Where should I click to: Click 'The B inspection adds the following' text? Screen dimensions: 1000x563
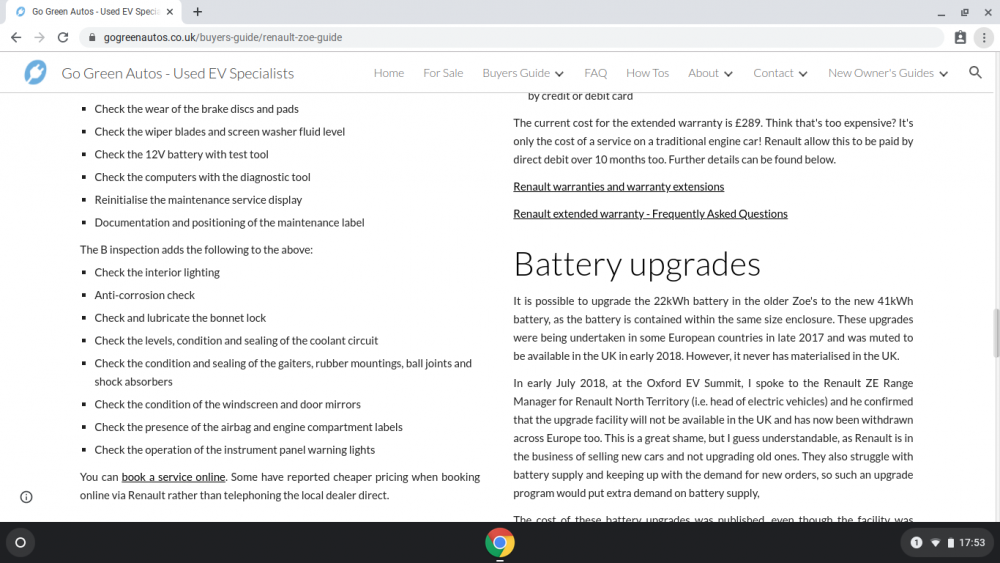(x=196, y=249)
